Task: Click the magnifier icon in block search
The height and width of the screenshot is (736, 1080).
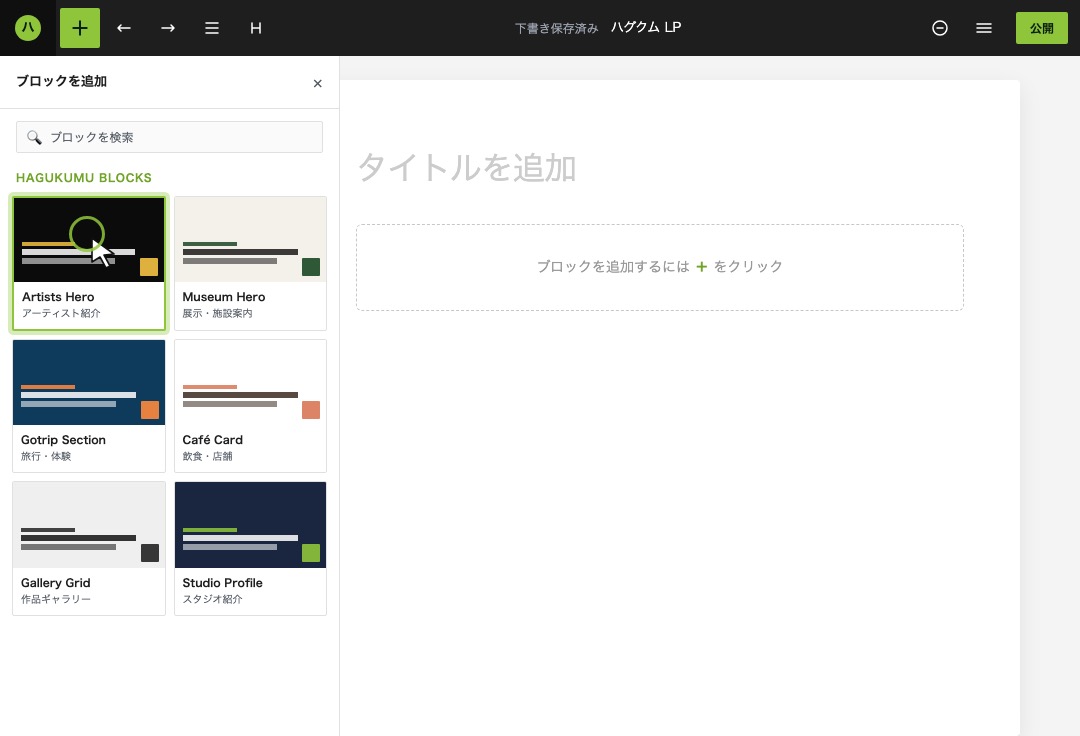Action: 34,137
